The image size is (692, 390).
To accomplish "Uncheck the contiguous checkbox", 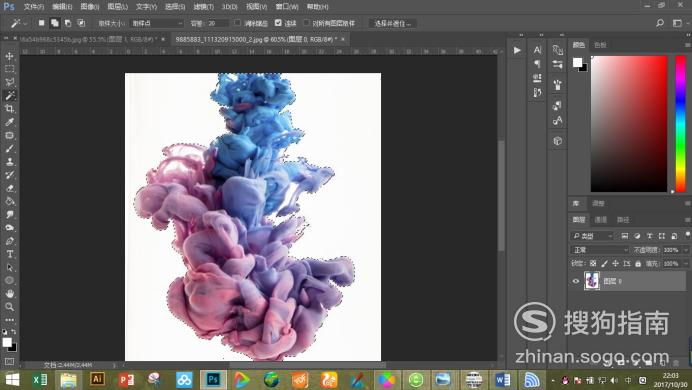I will pyautogui.click(x=278, y=22).
